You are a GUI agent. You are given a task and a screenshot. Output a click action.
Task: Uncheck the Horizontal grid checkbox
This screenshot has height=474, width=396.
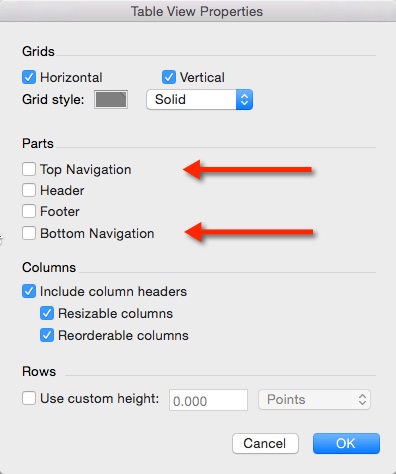coord(29,77)
